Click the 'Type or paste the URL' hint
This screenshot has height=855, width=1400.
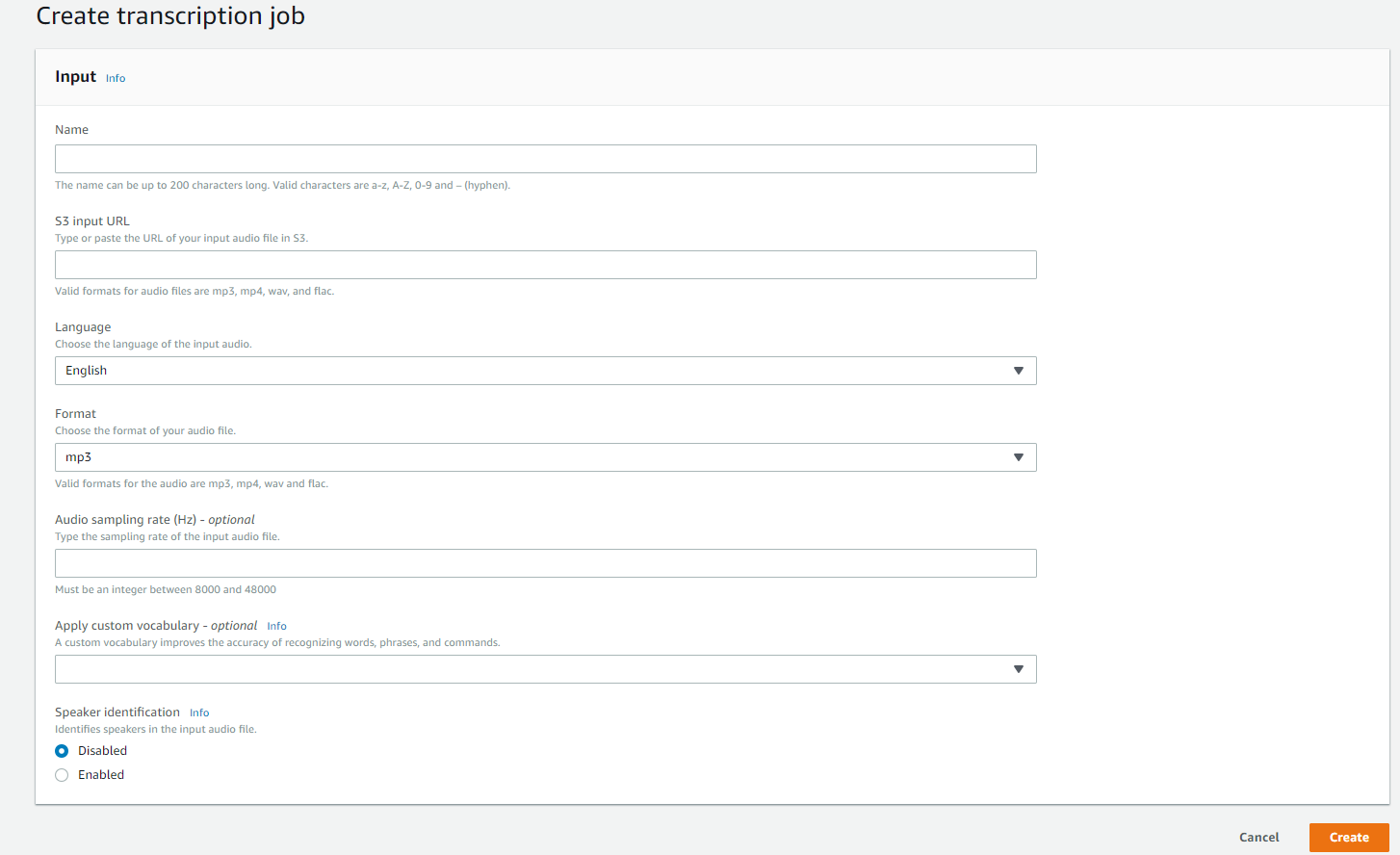(x=181, y=238)
